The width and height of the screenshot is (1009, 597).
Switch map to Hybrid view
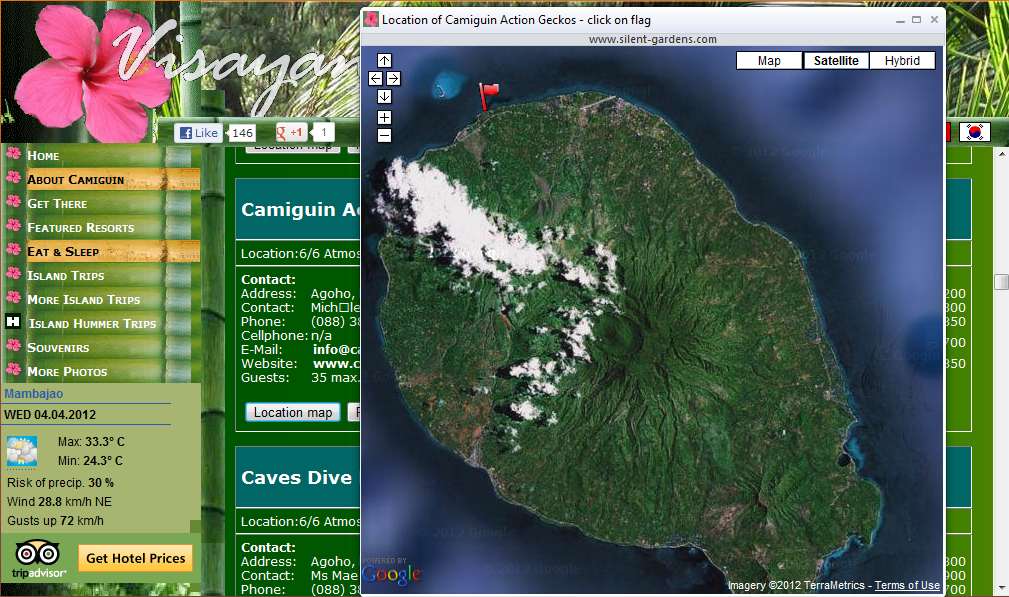pos(902,61)
